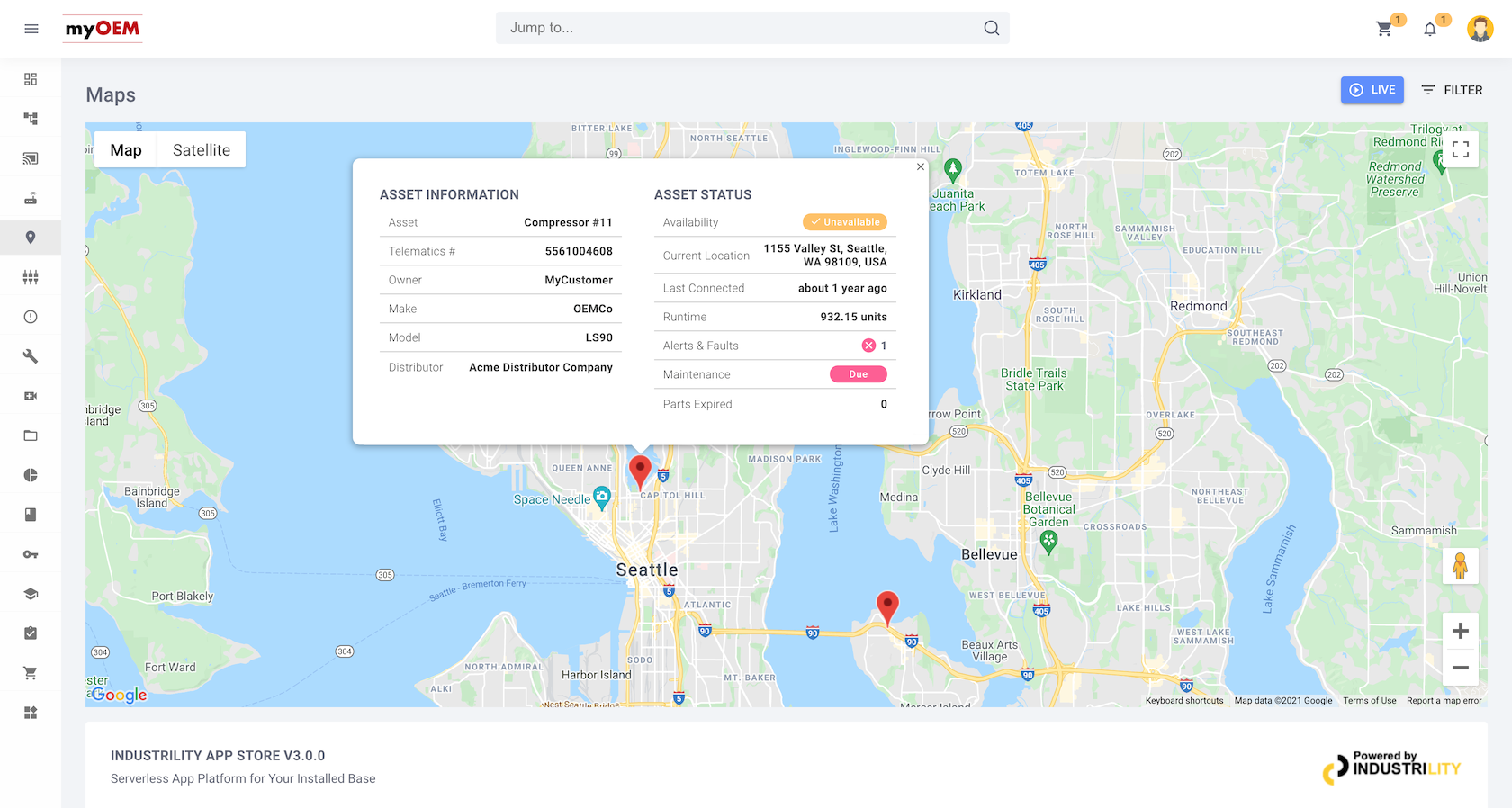Click the search magnifier icon
Image resolution: width=1512 pixels, height=808 pixels.
pyautogui.click(x=992, y=28)
